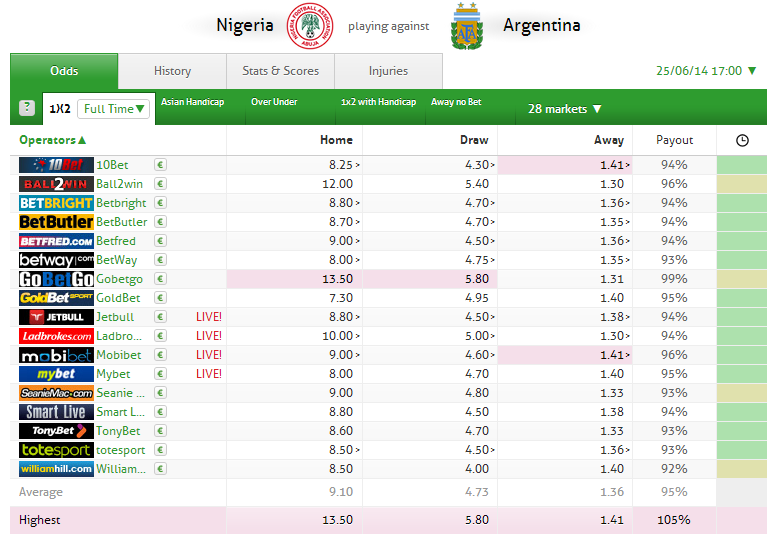
Task: Click the euro icon beside Betfred
Action: [x=160, y=241]
